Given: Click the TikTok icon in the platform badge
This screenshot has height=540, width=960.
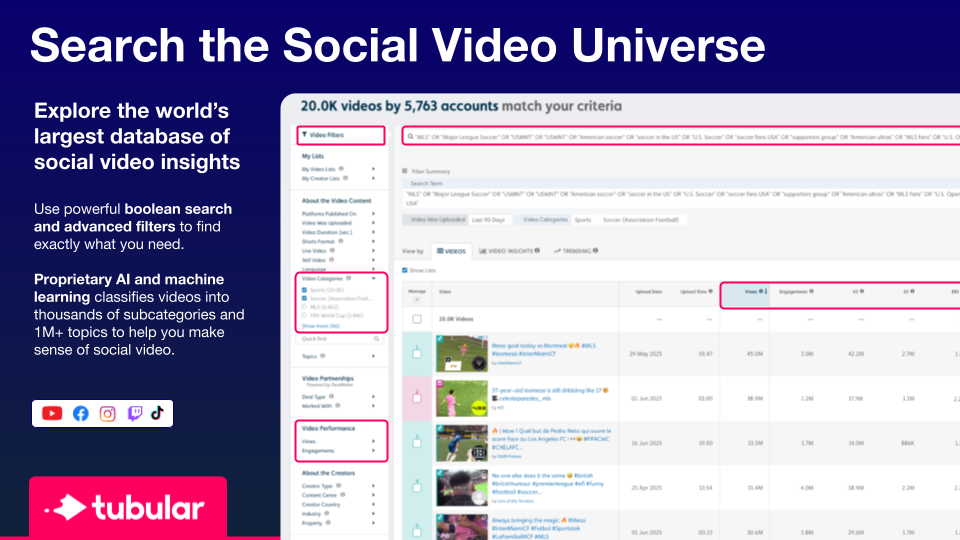Looking at the screenshot, I should coord(157,413).
